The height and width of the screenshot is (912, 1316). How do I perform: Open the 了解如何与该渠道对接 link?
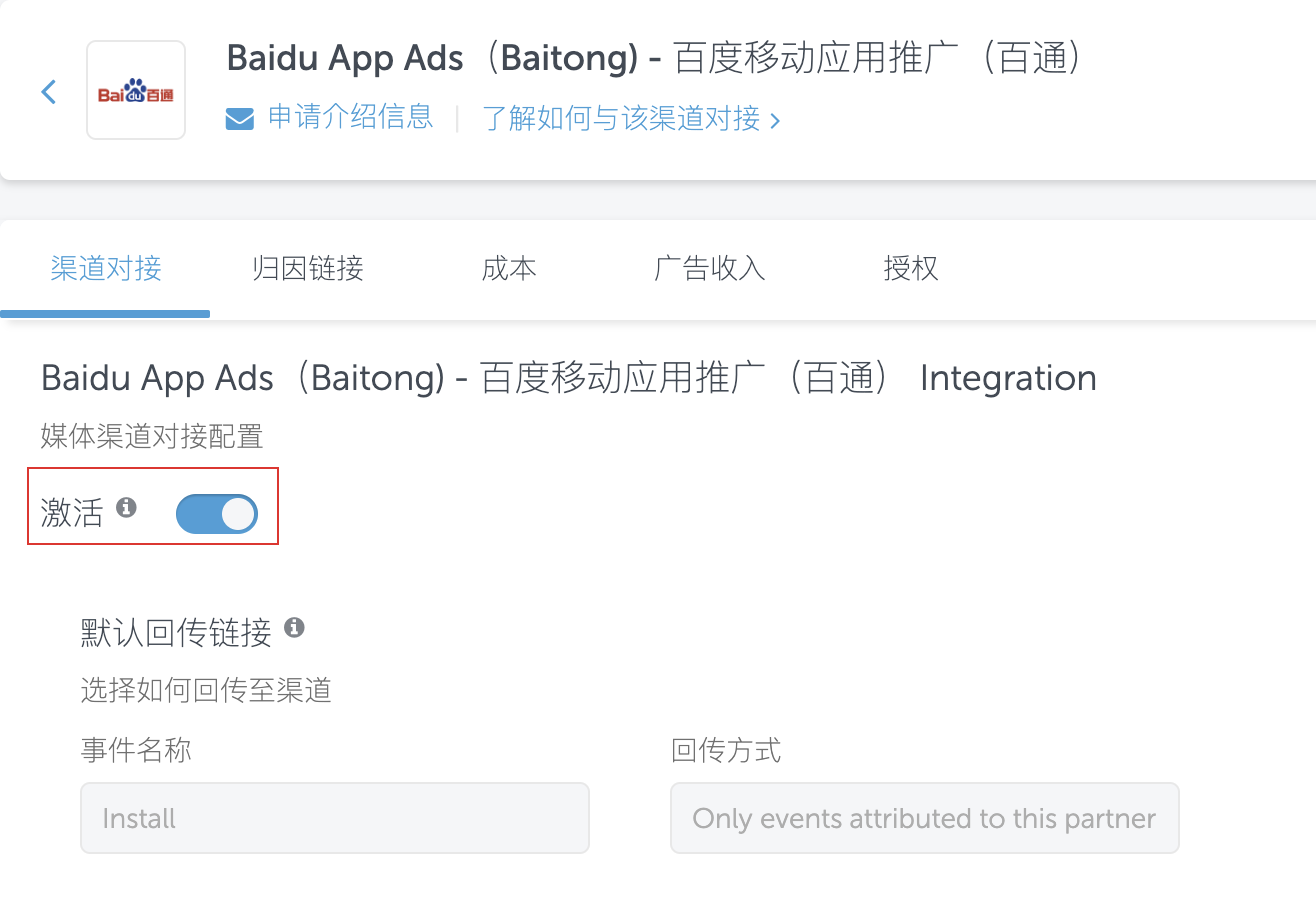tap(621, 119)
